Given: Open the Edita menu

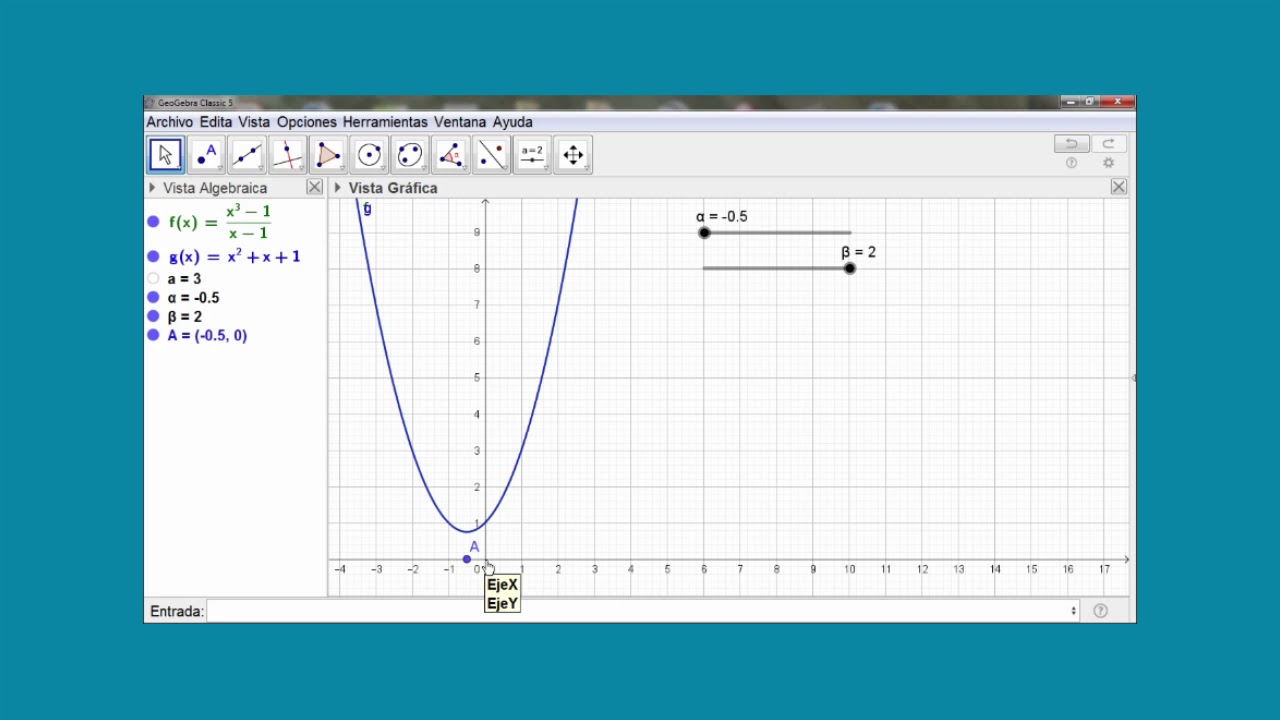Looking at the screenshot, I should click(216, 122).
